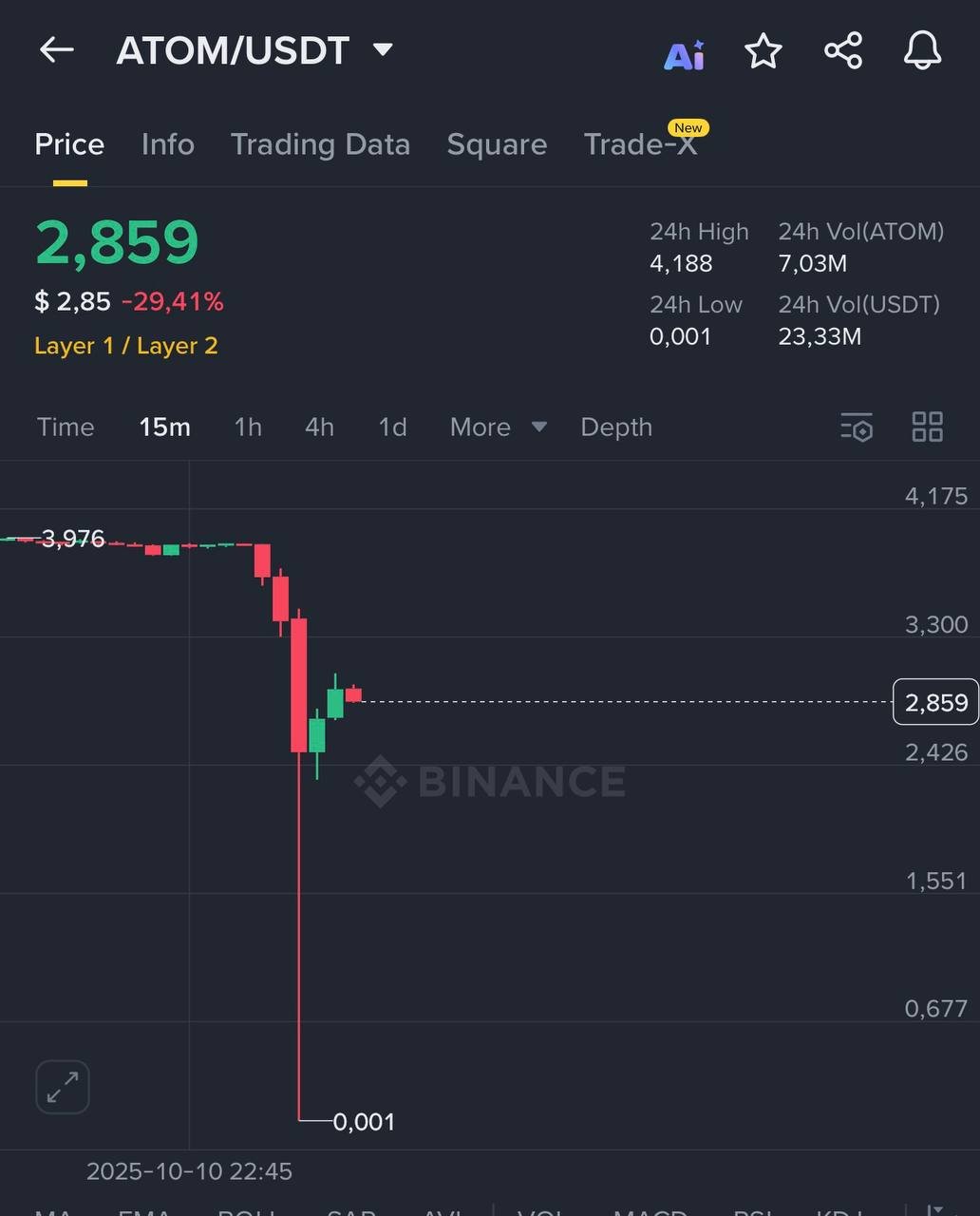
Task: Select the 4h chart interval
Action: (x=319, y=427)
